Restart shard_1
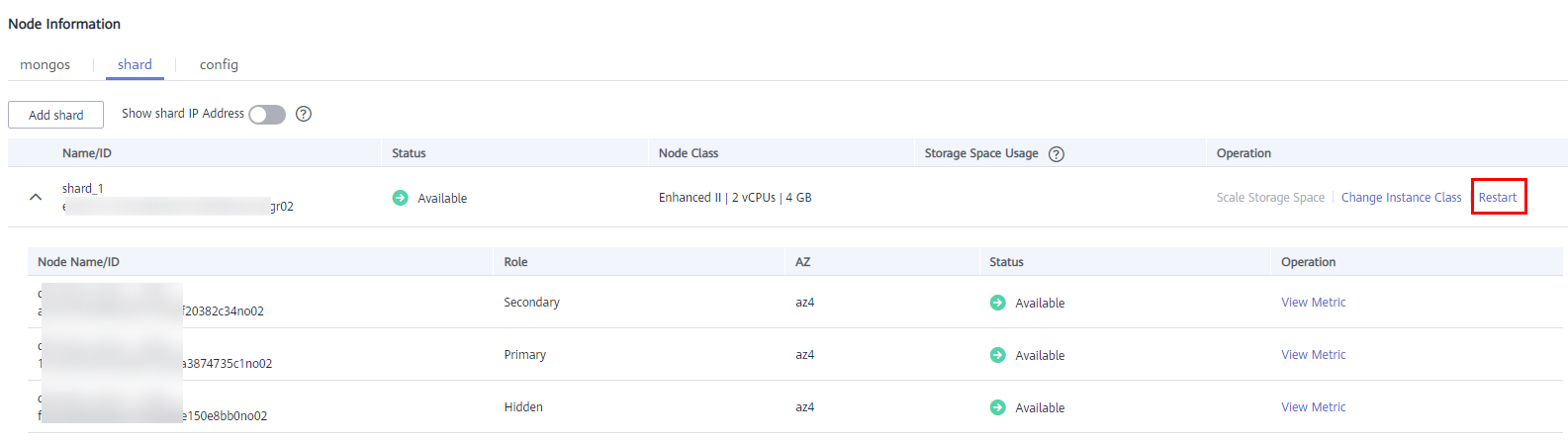Viewport: 1568px width, 442px height. coord(1498,198)
